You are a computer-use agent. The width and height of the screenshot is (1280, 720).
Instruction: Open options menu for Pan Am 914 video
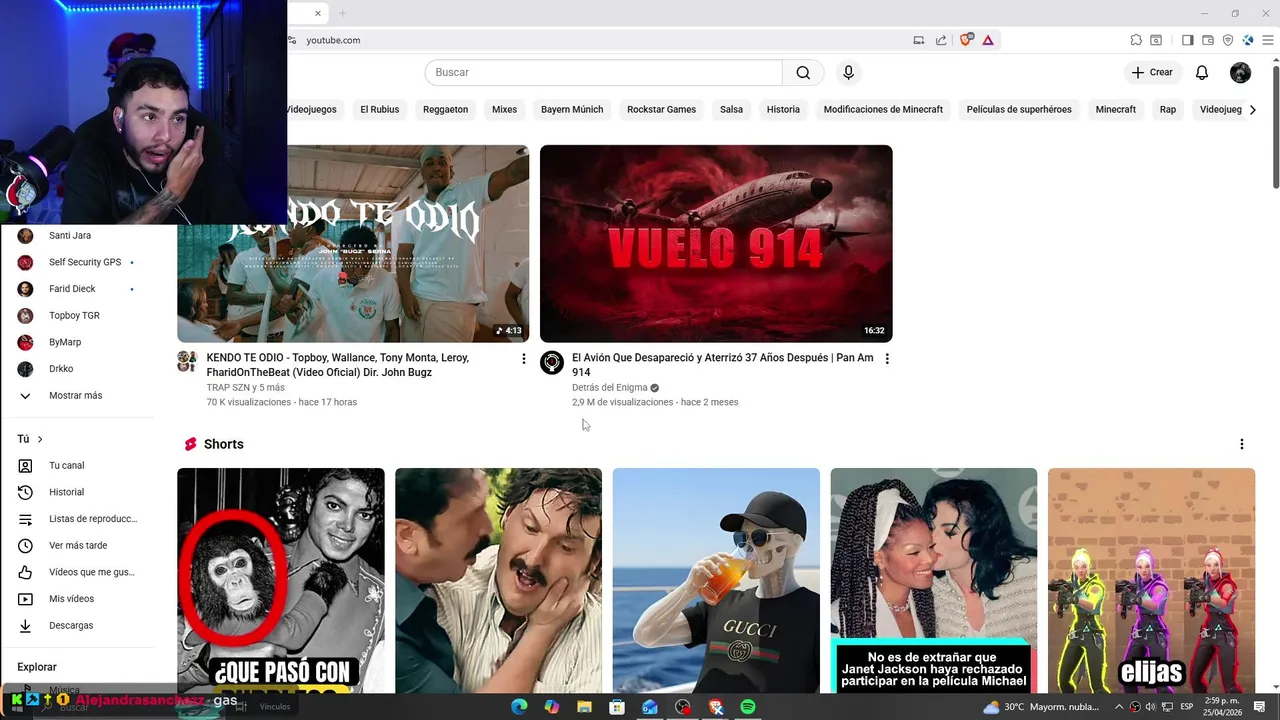[887, 359]
